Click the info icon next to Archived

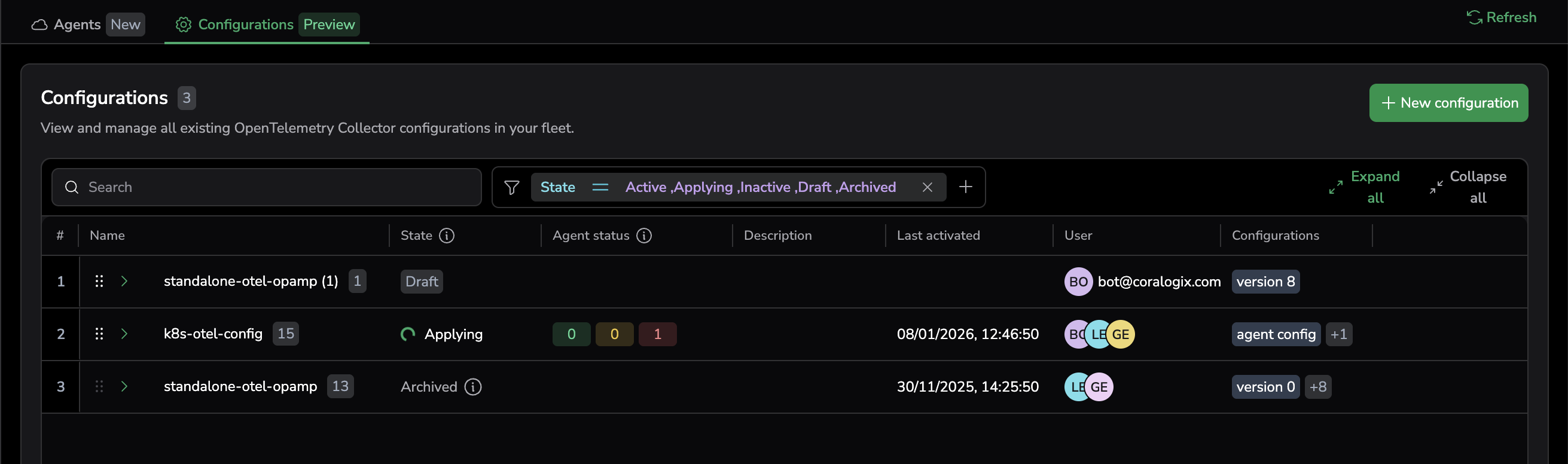click(473, 387)
